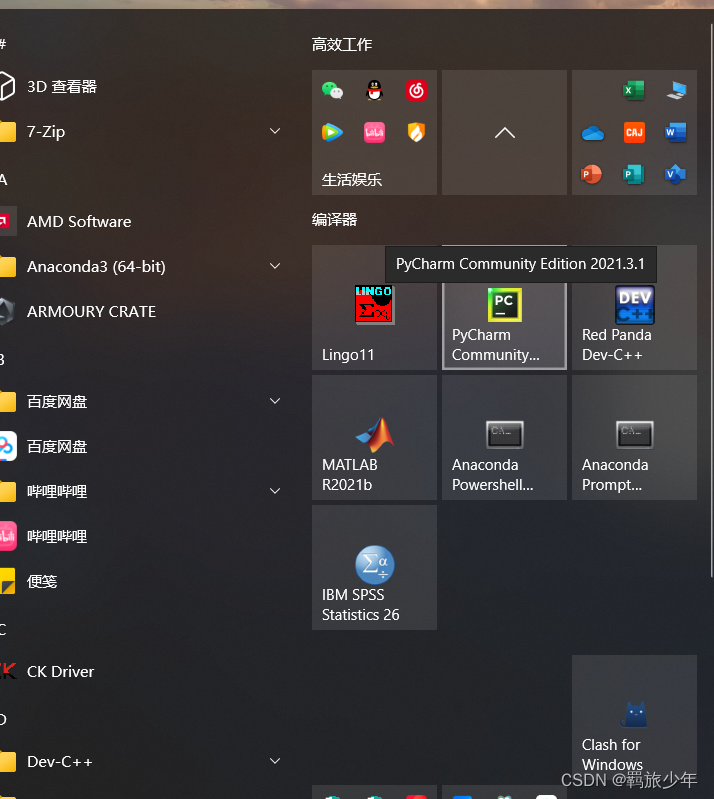The image size is (714, 799).
Task: Click the 编译器 group heading
Action: [334, 220]
